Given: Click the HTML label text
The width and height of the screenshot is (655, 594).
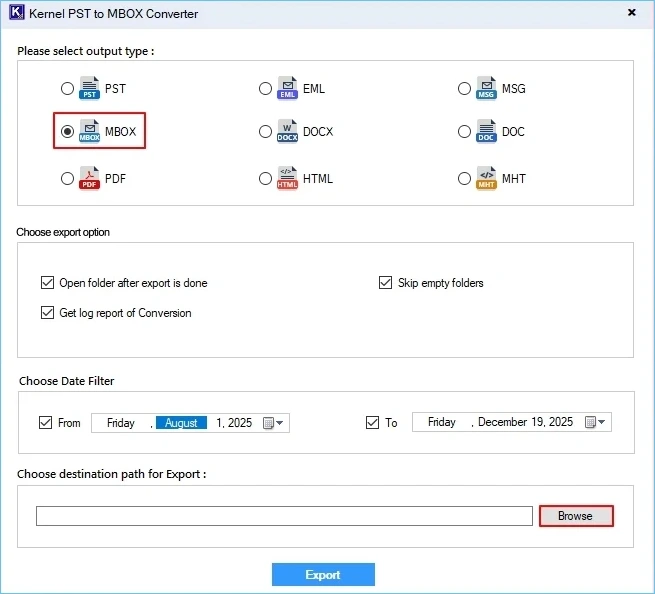Looking at the screenshot, I should click(318, 179).
